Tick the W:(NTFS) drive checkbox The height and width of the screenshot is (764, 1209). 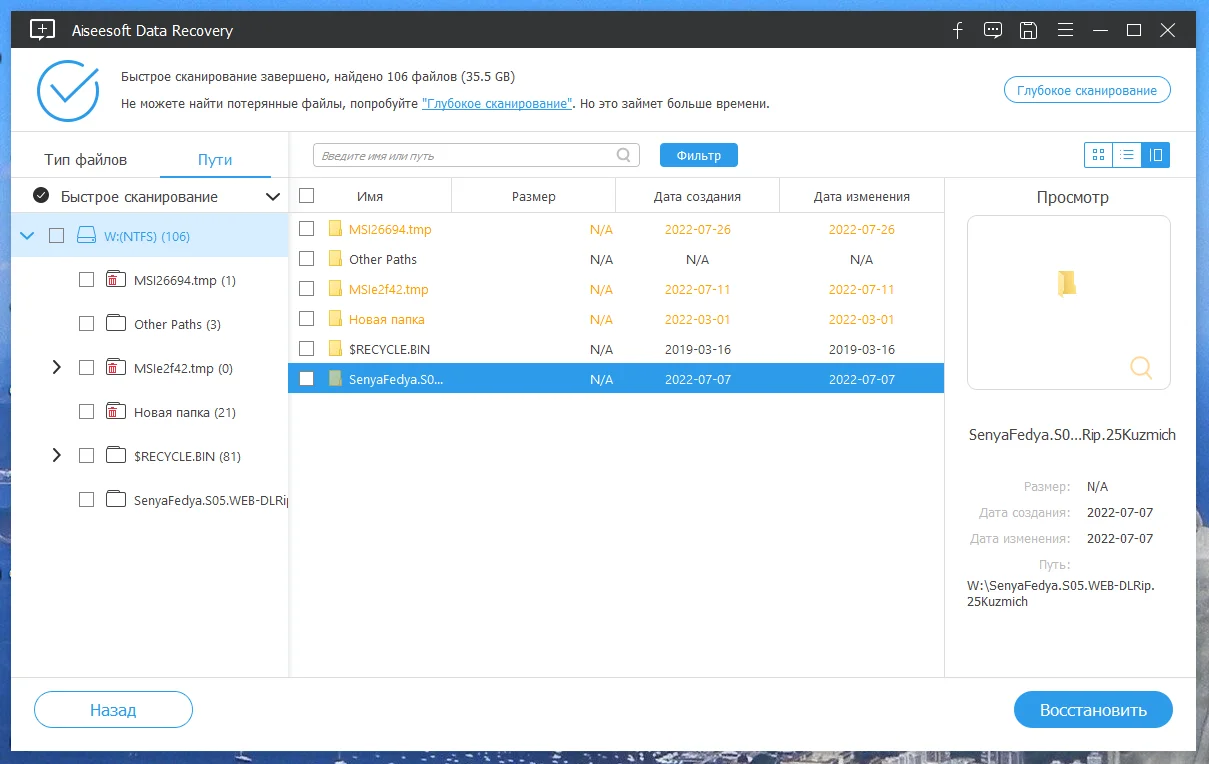coord(57,236)
